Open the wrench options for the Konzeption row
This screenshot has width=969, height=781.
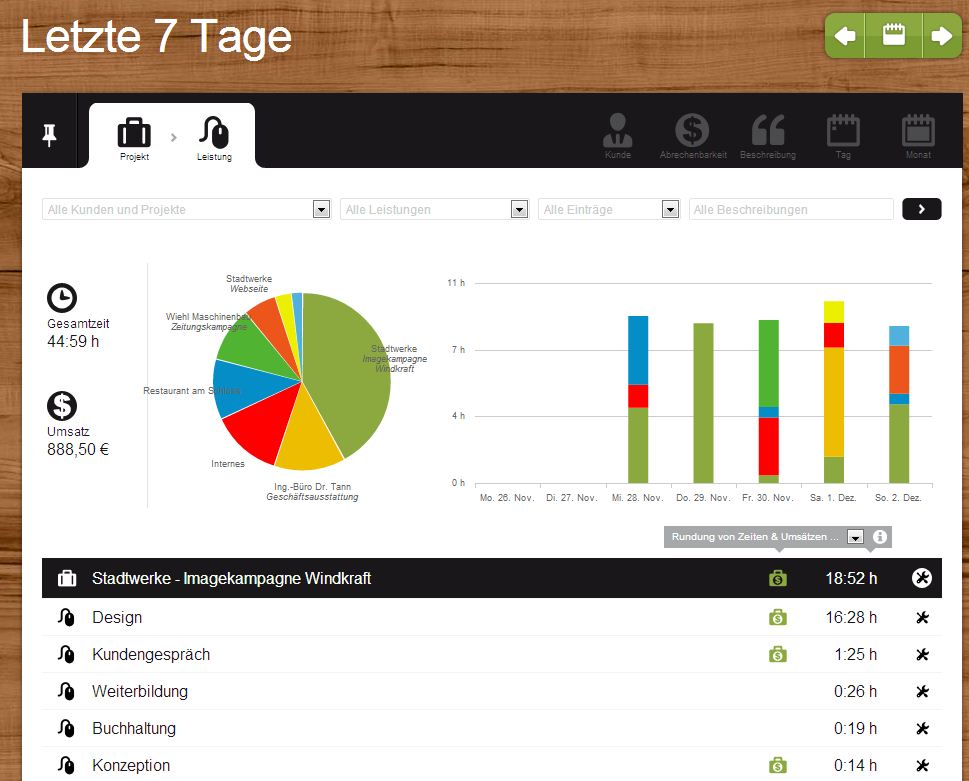pos(922,766)
